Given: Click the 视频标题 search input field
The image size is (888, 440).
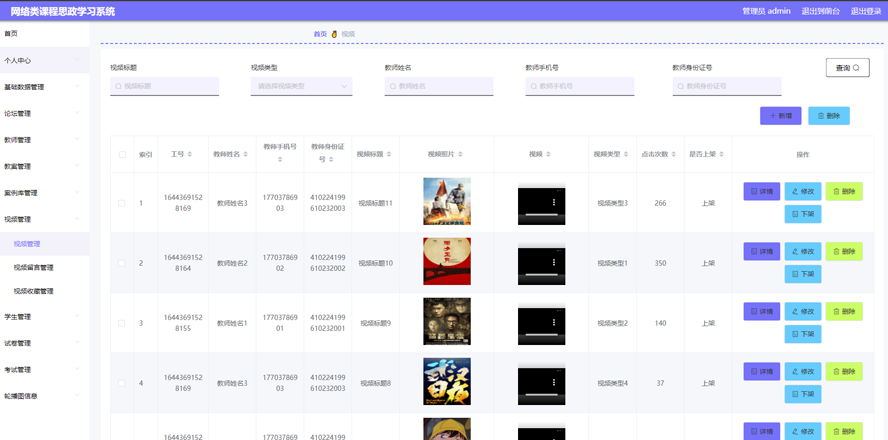Looking at the screenshot, I should pyautogui.click(x=165, y=86).
